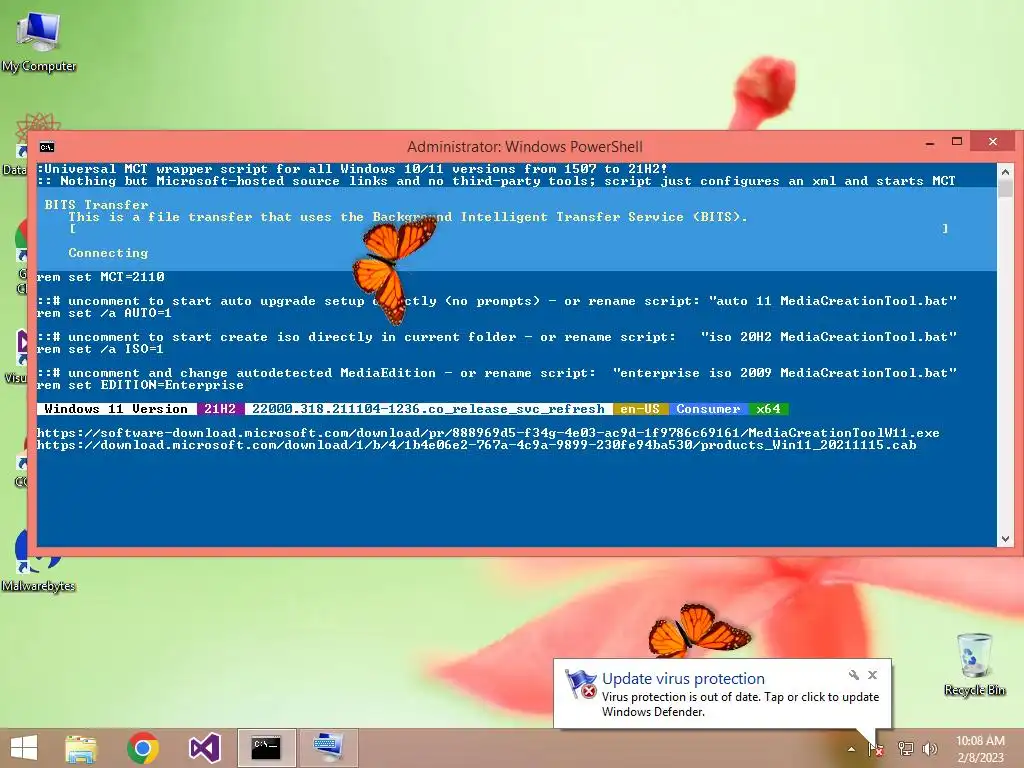Click the MediaCreationToolW11.exe download URL
Screen dimensions: 1024x768
(x=488, y=433)
